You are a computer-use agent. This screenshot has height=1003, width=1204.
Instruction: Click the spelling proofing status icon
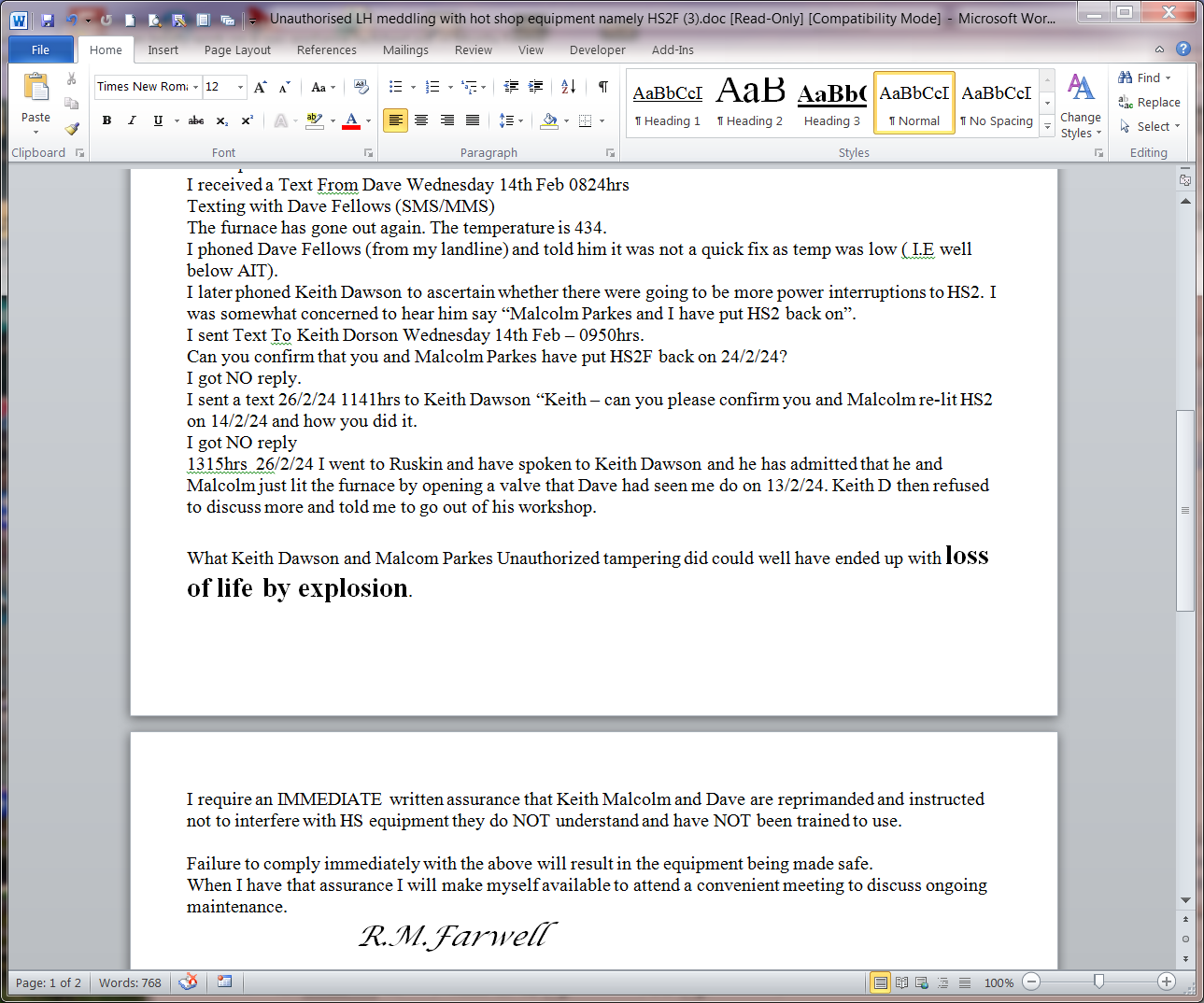click(x=188, y=982)
